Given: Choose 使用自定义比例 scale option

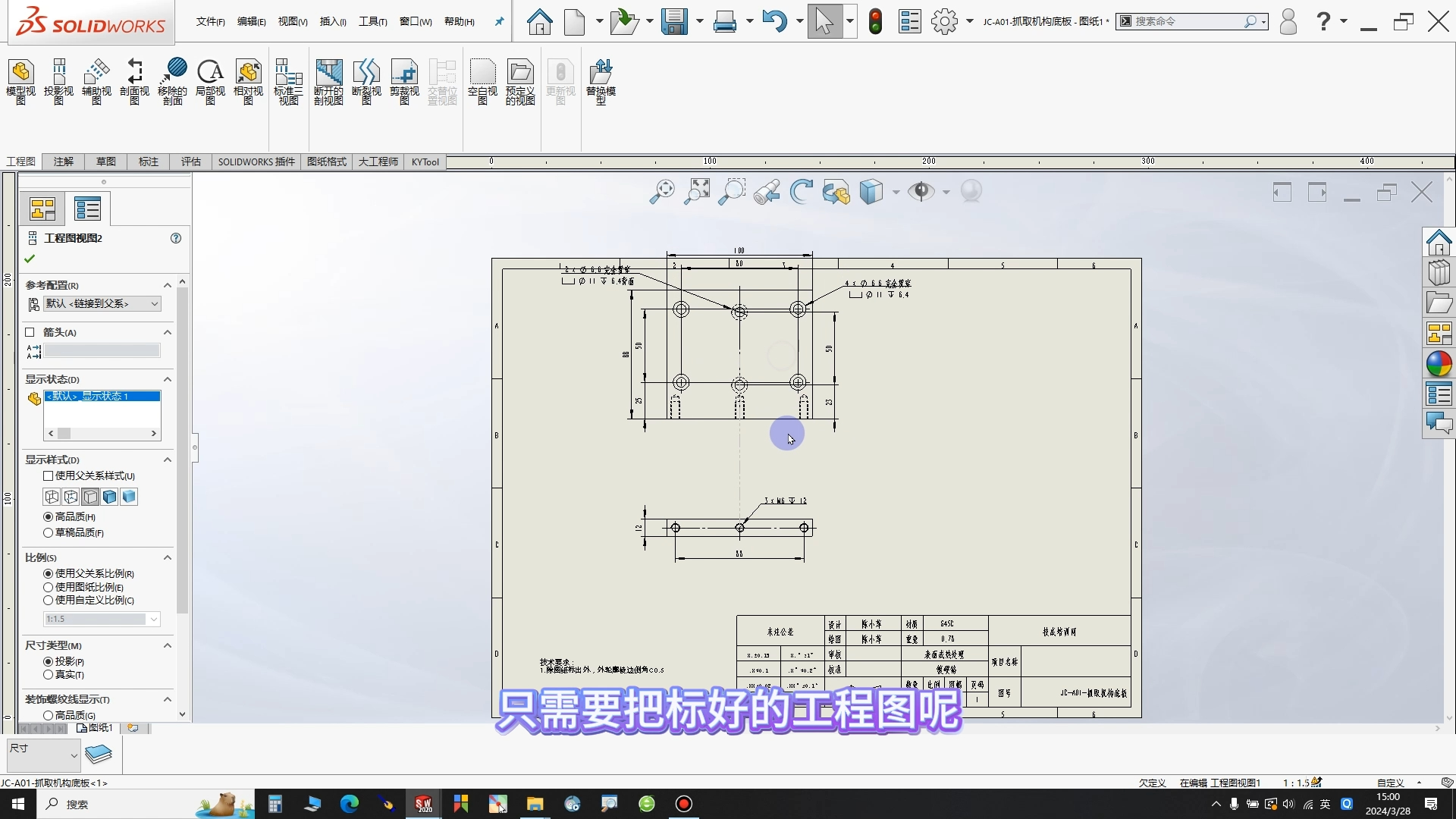Looking at the screenshot, I should click(x=47, y=600).
